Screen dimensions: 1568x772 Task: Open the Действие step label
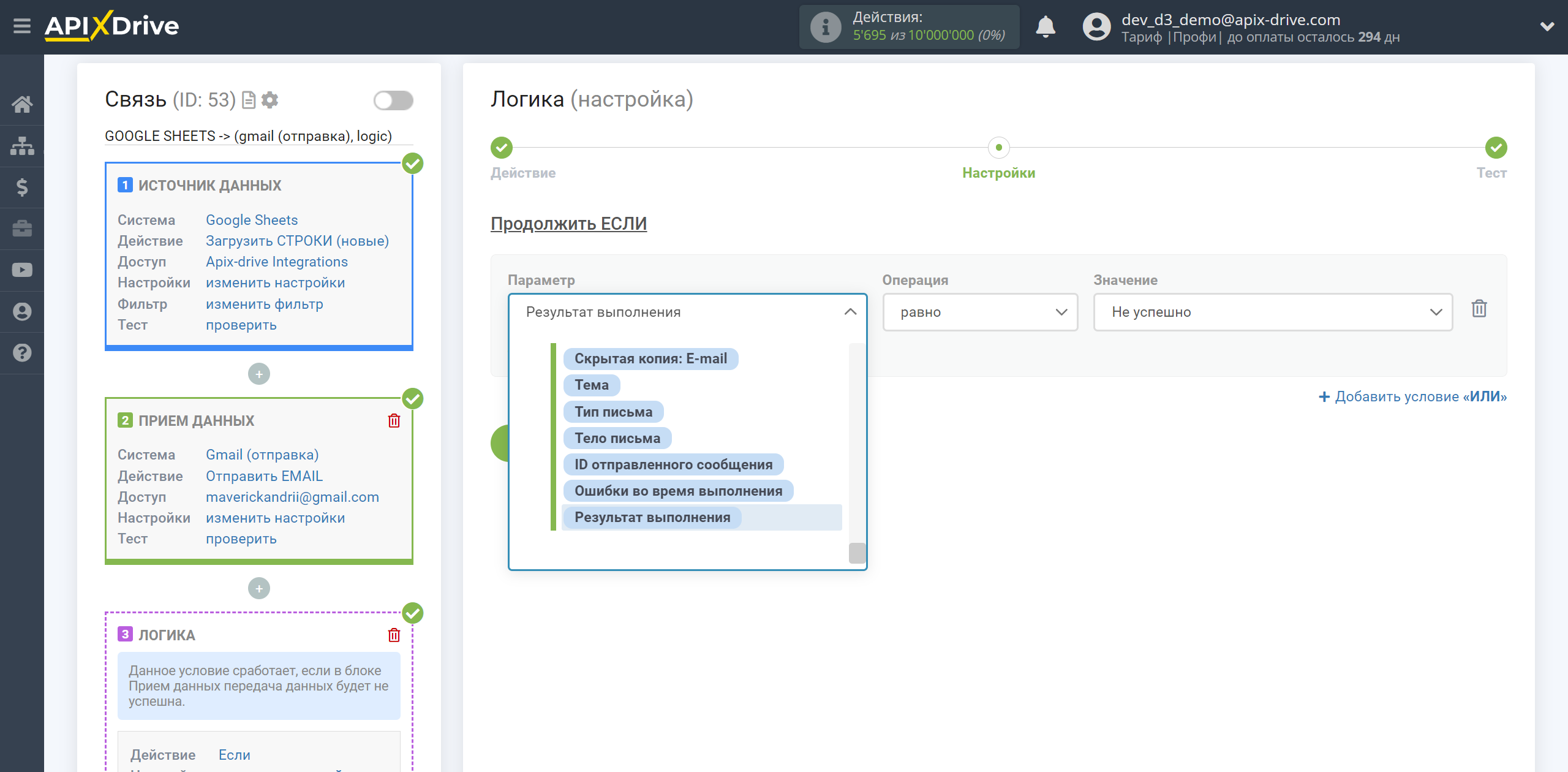click(x=523, y=173)
